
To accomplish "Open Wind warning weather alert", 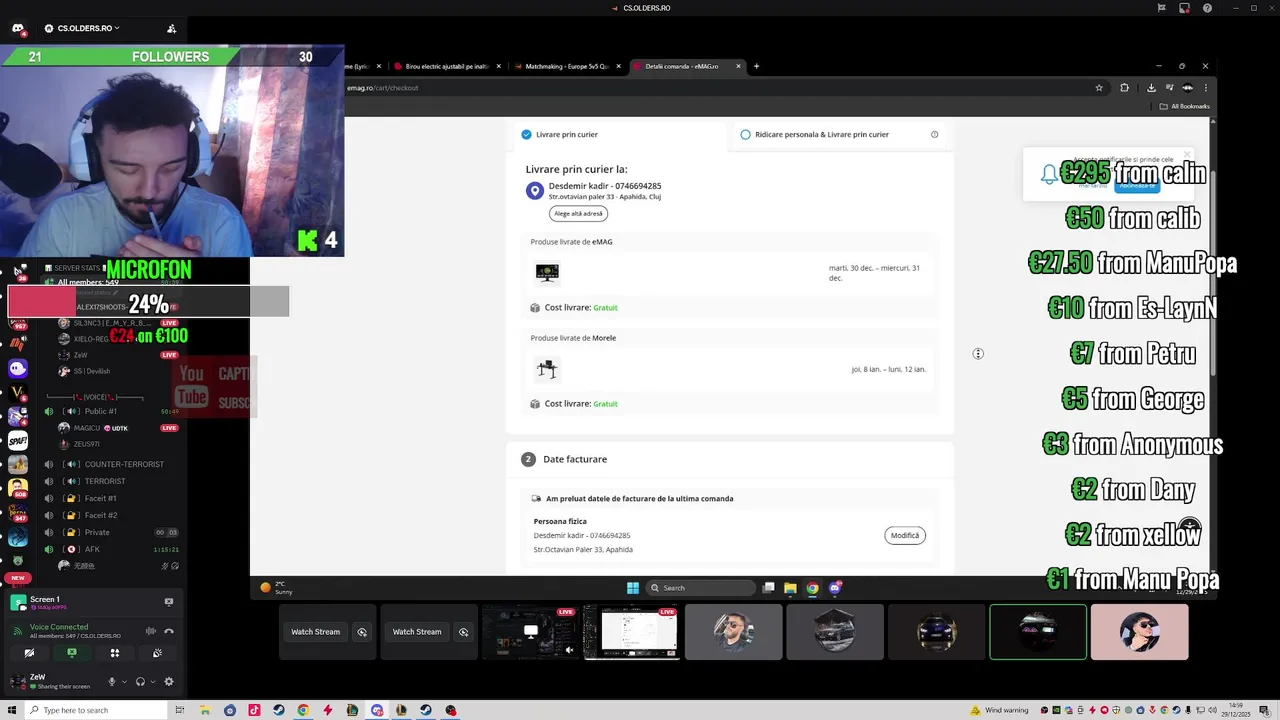I will pos(999,710).
